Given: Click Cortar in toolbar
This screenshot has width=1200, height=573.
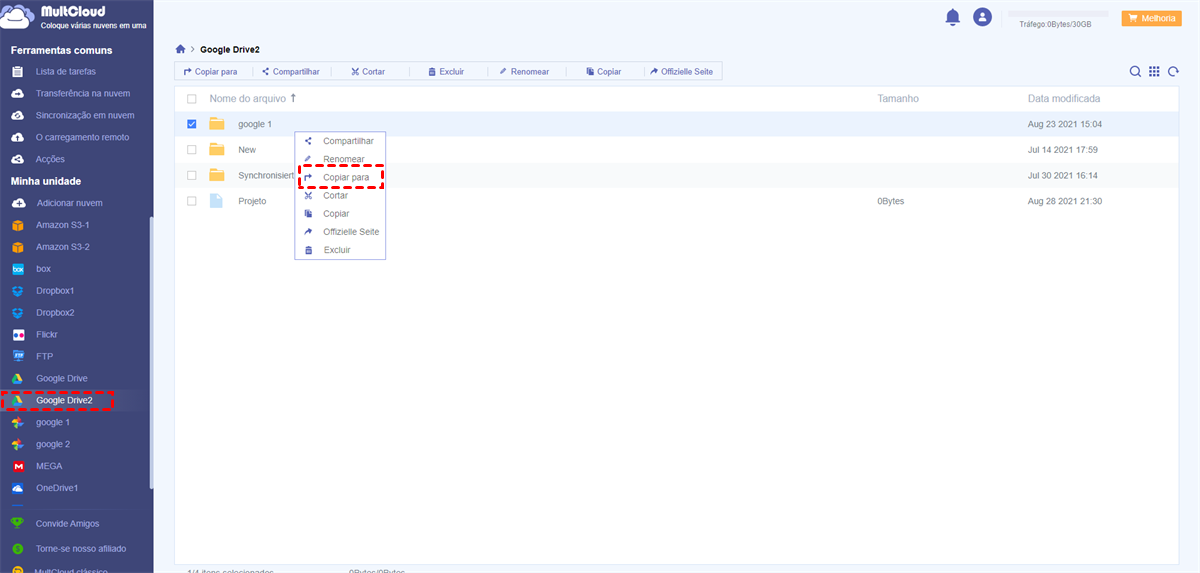Looking at the screenshot, I should pyautogui.click(x=368, y=72).
